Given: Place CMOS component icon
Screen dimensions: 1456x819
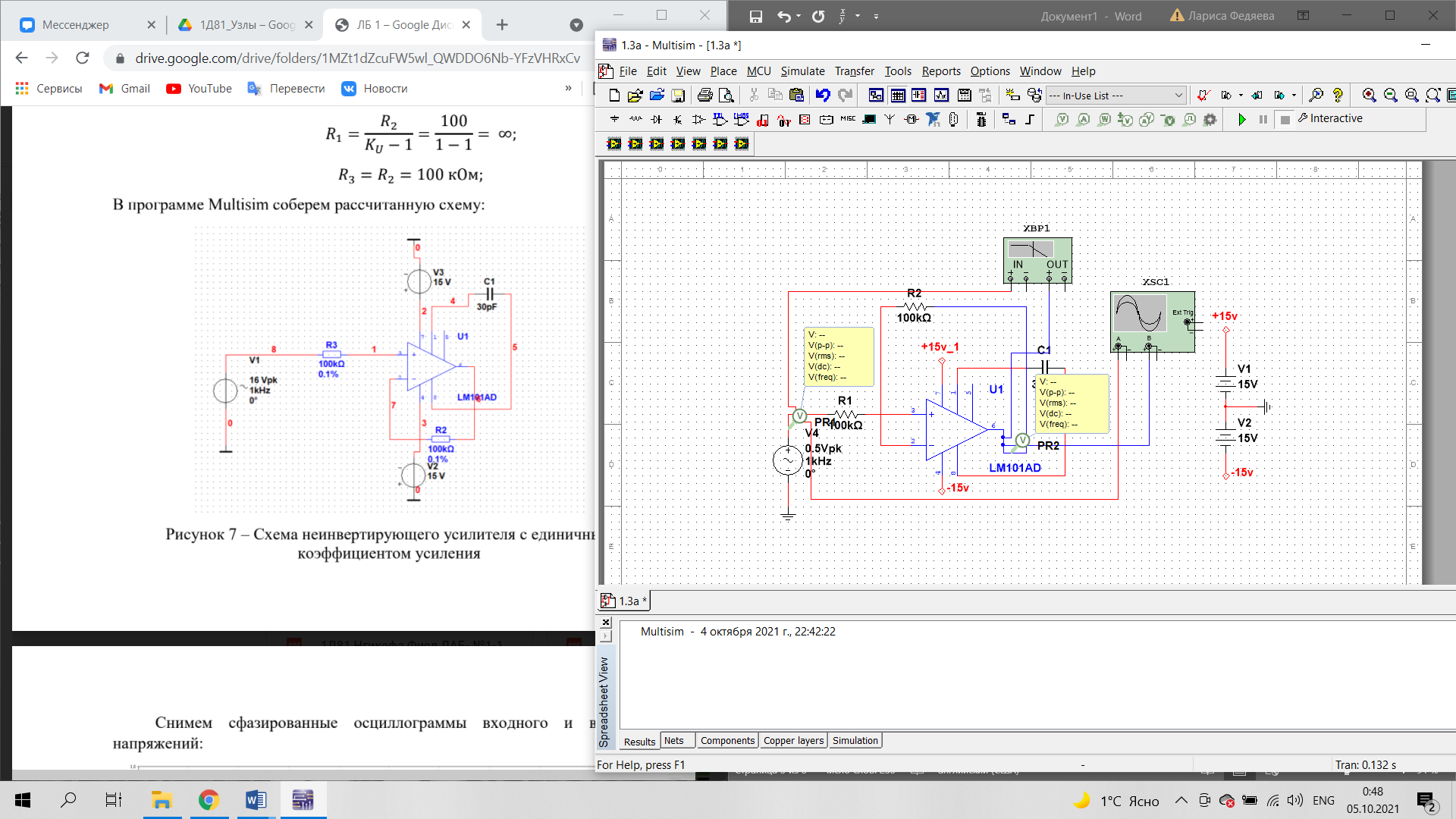Looking at the screenshot, I should pyautogui.click(x=741, y=119).
